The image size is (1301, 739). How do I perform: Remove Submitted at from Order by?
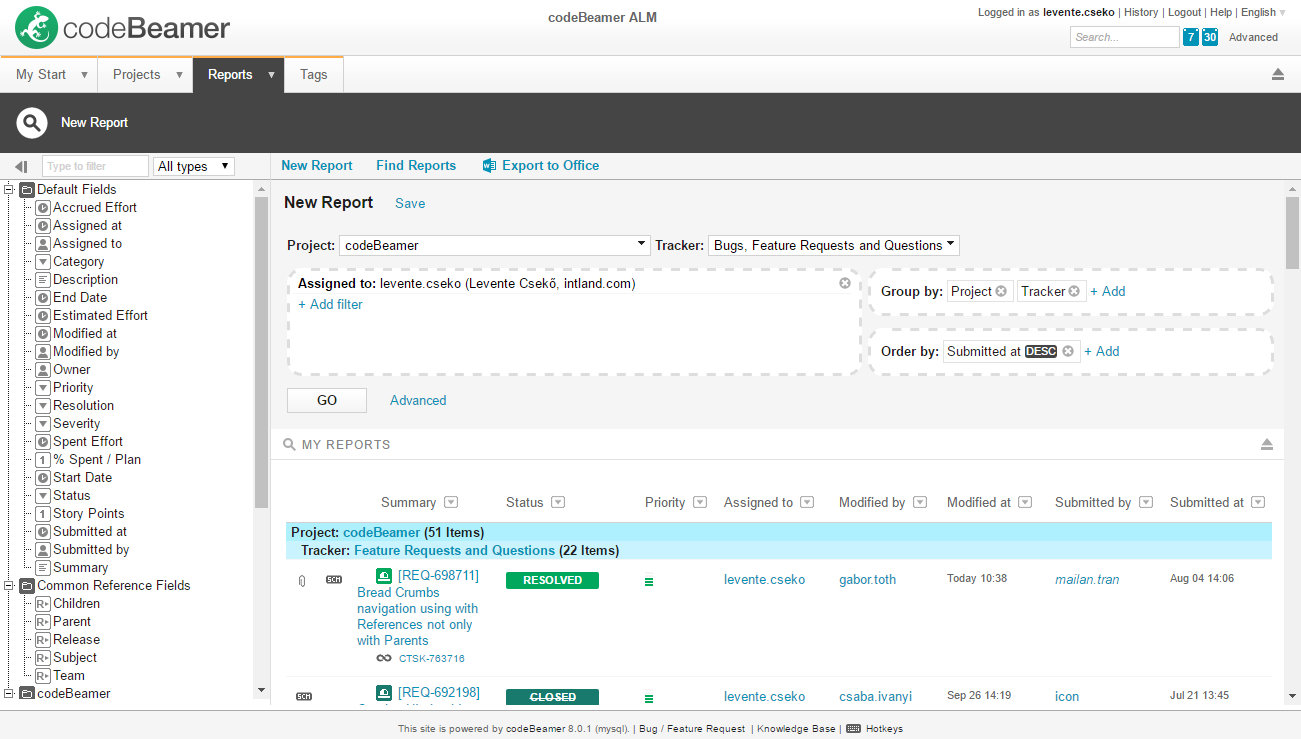pos(1068,351)
